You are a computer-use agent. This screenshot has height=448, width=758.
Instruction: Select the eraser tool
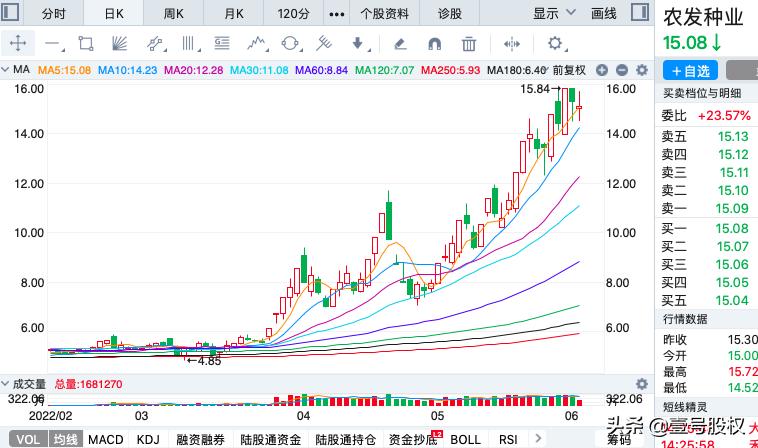pos(400,44)
